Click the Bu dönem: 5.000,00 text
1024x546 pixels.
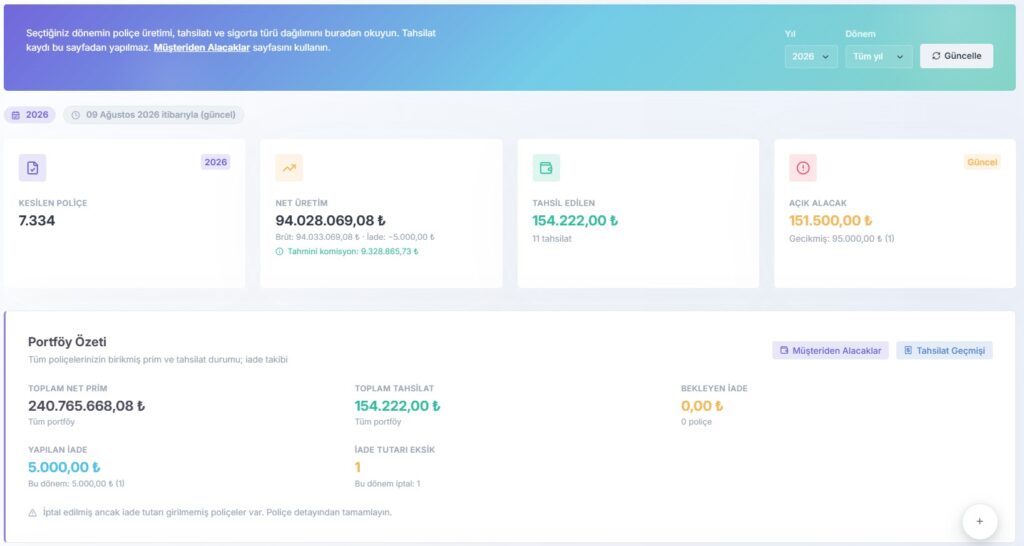tap(76, 484)
